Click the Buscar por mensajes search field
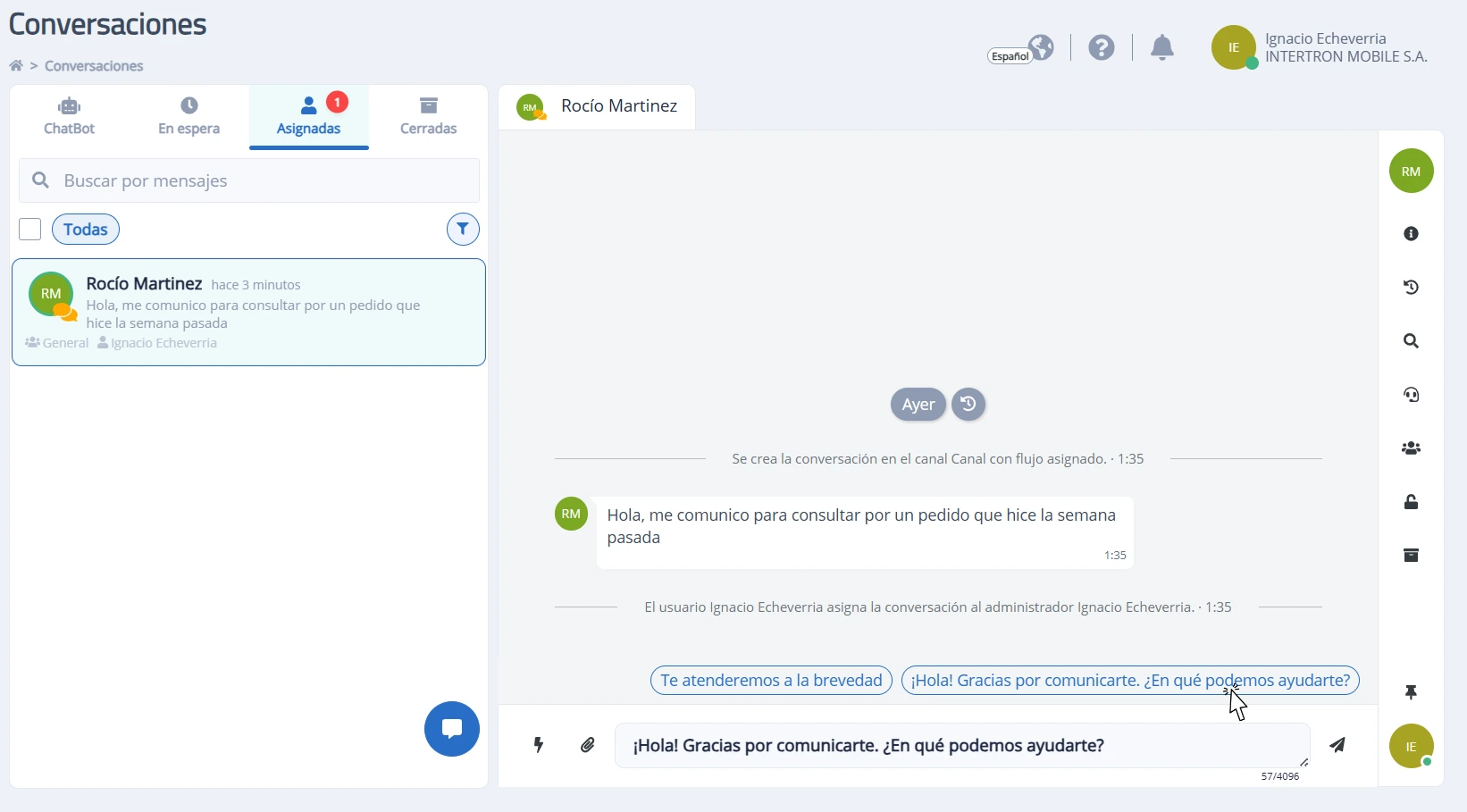Screen dimensions: 1467x812 pyautogui.click(x=249, y=180)
